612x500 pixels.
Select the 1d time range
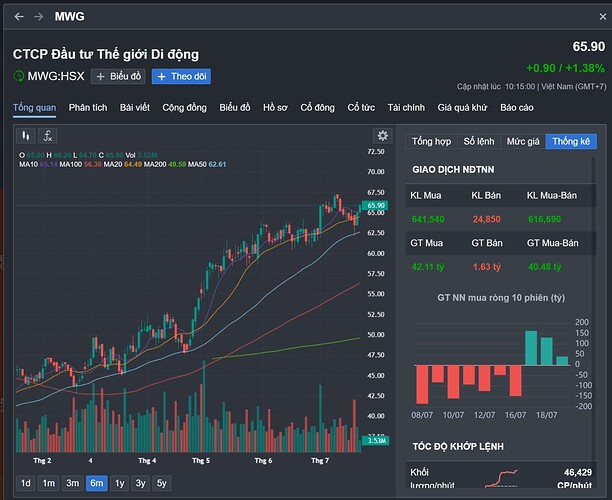26,483
